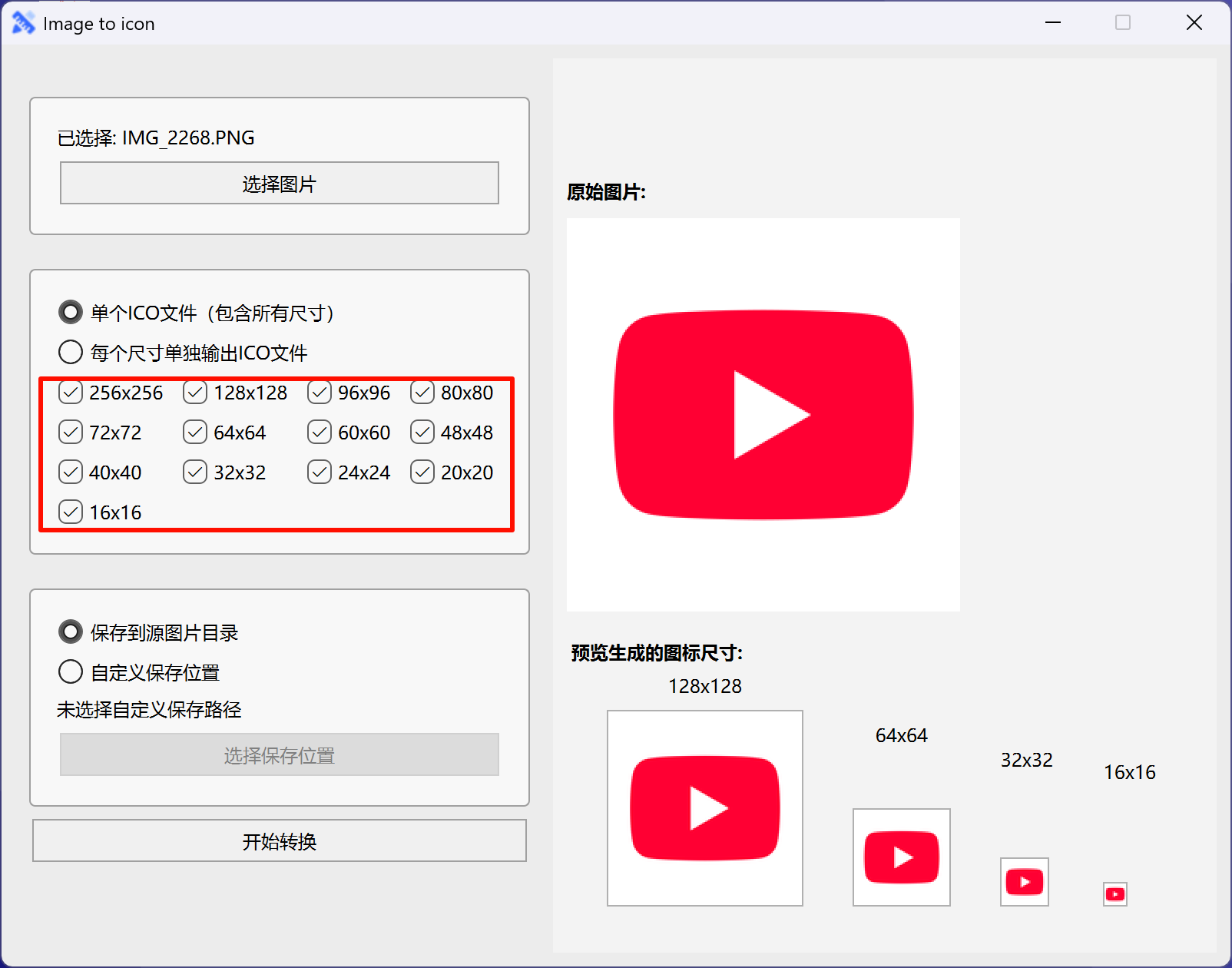Image resolution: width=1232 pixels, height=968 pixels.
Task: Click the 64x64 icon preview thumbnail
Action: (x=902, y=857)
